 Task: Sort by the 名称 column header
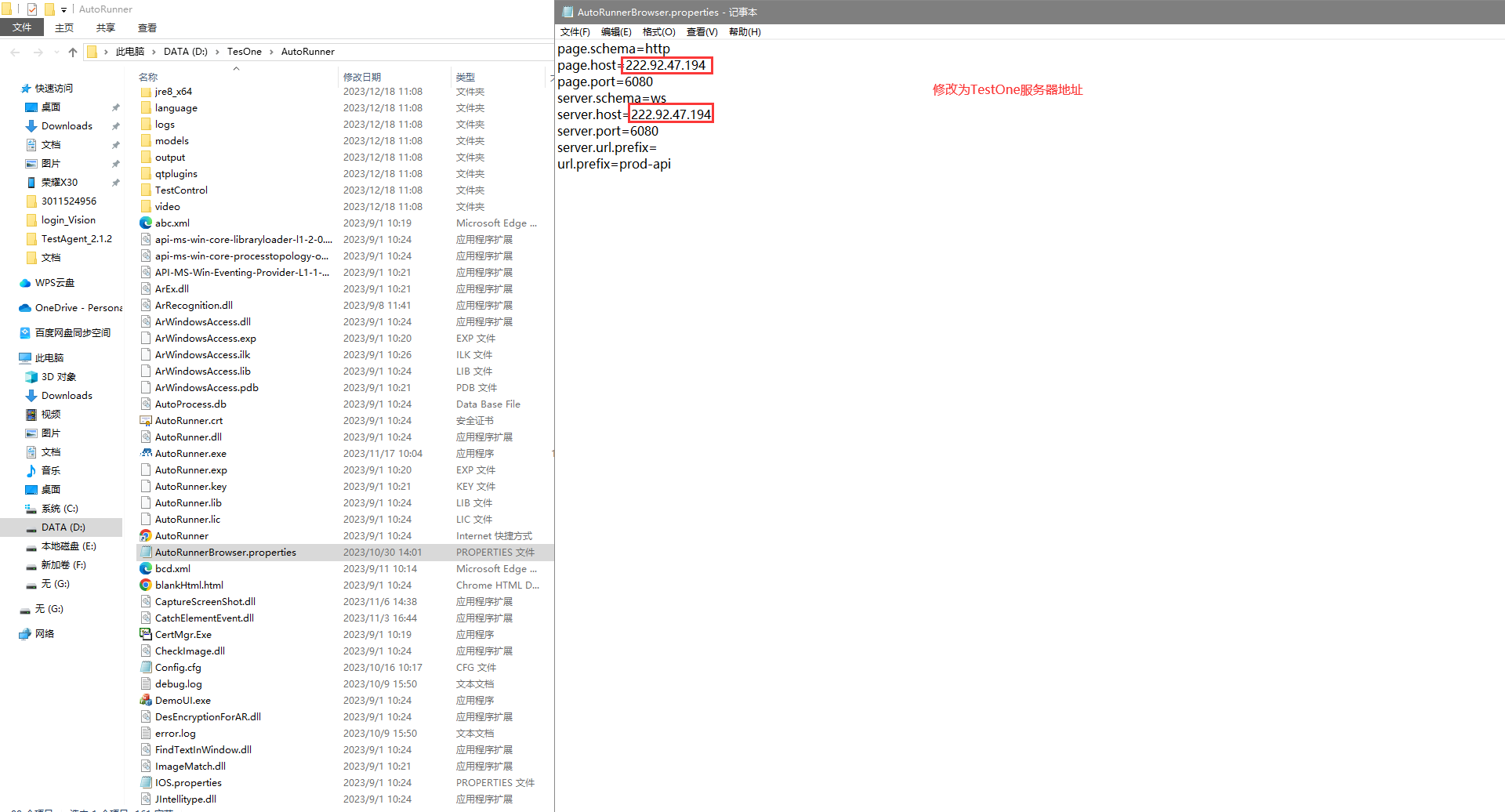click(148, 77)
